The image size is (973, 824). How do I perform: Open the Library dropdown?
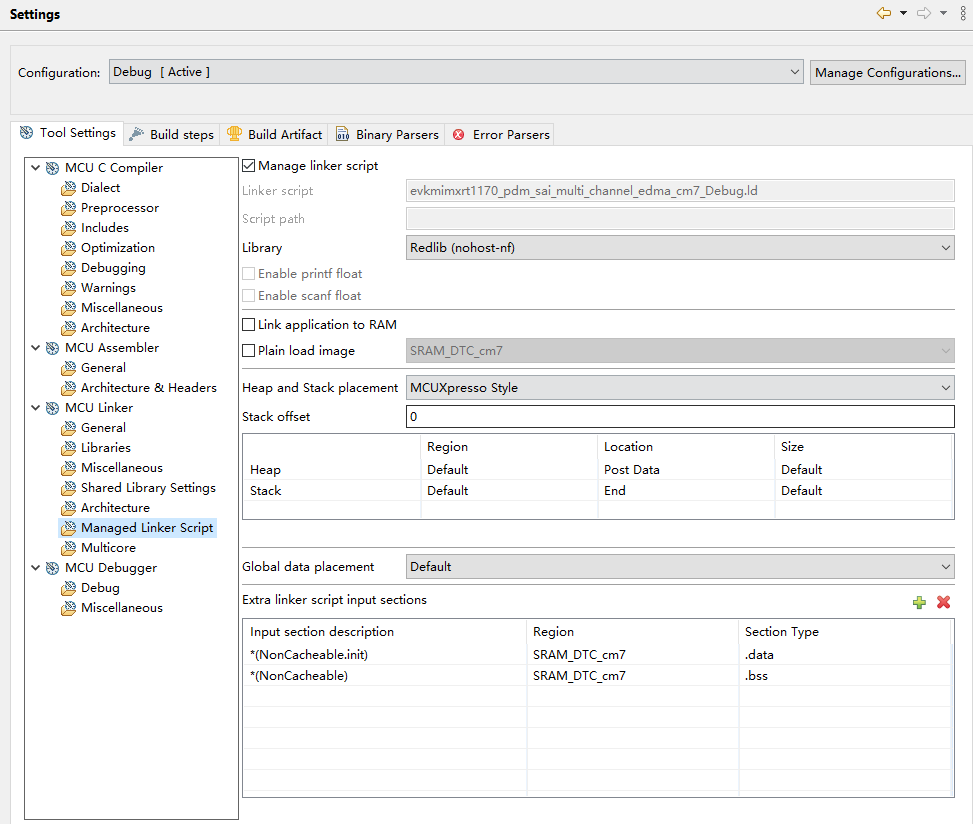point(680,248)
